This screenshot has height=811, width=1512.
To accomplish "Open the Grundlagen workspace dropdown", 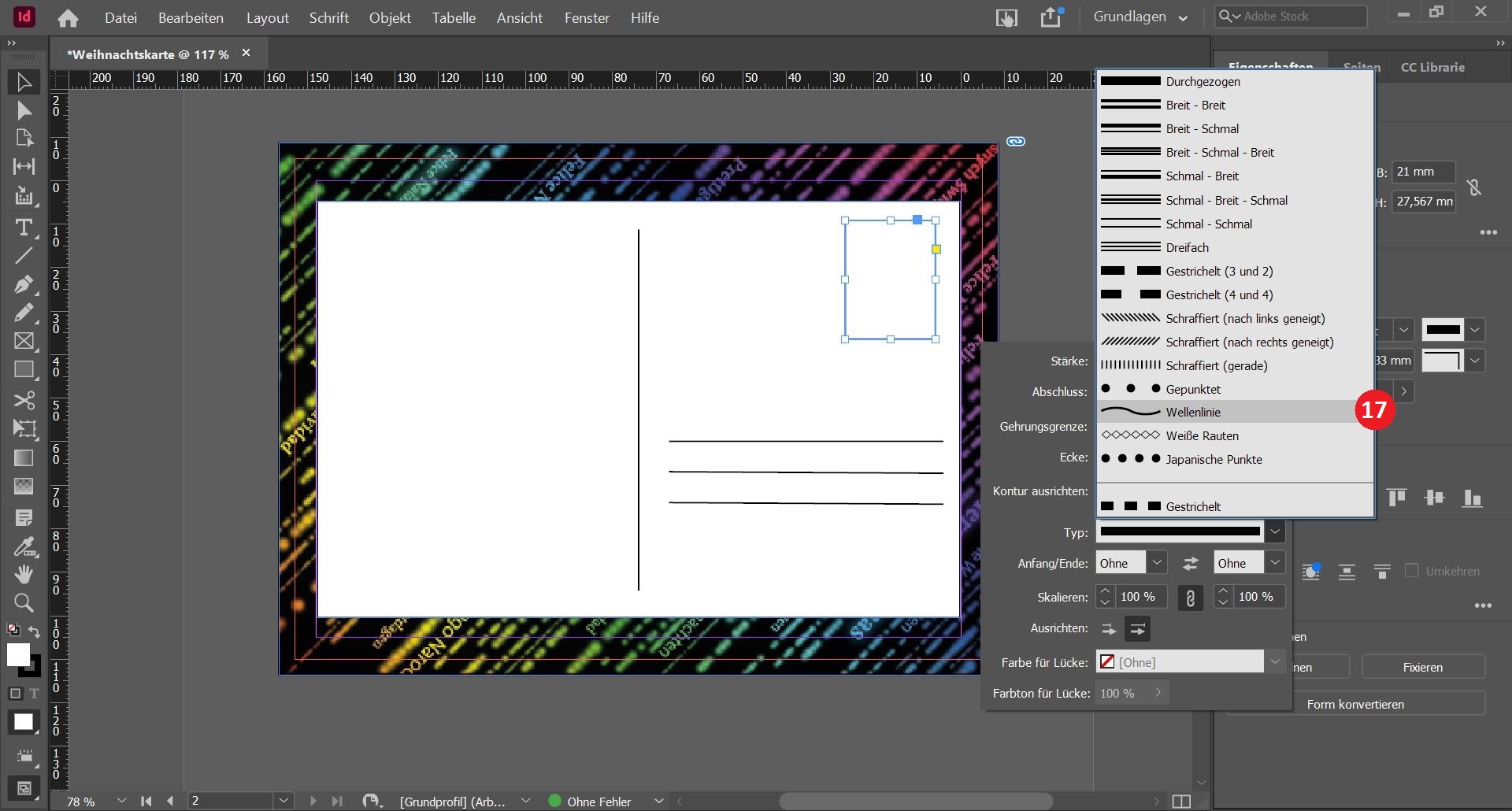I will point(1140,17).
